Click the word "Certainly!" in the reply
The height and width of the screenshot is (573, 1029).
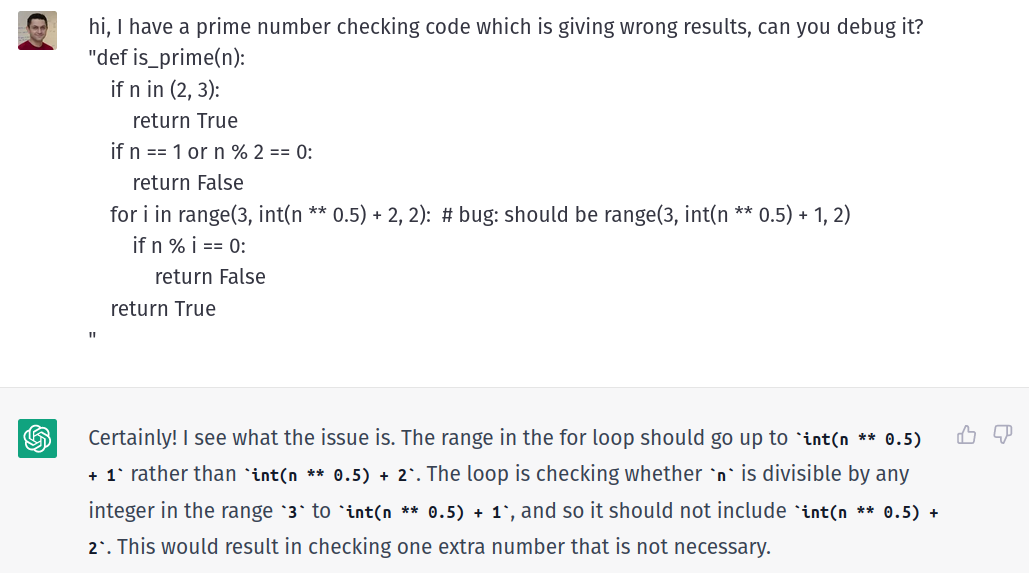(x=133, y=438)
